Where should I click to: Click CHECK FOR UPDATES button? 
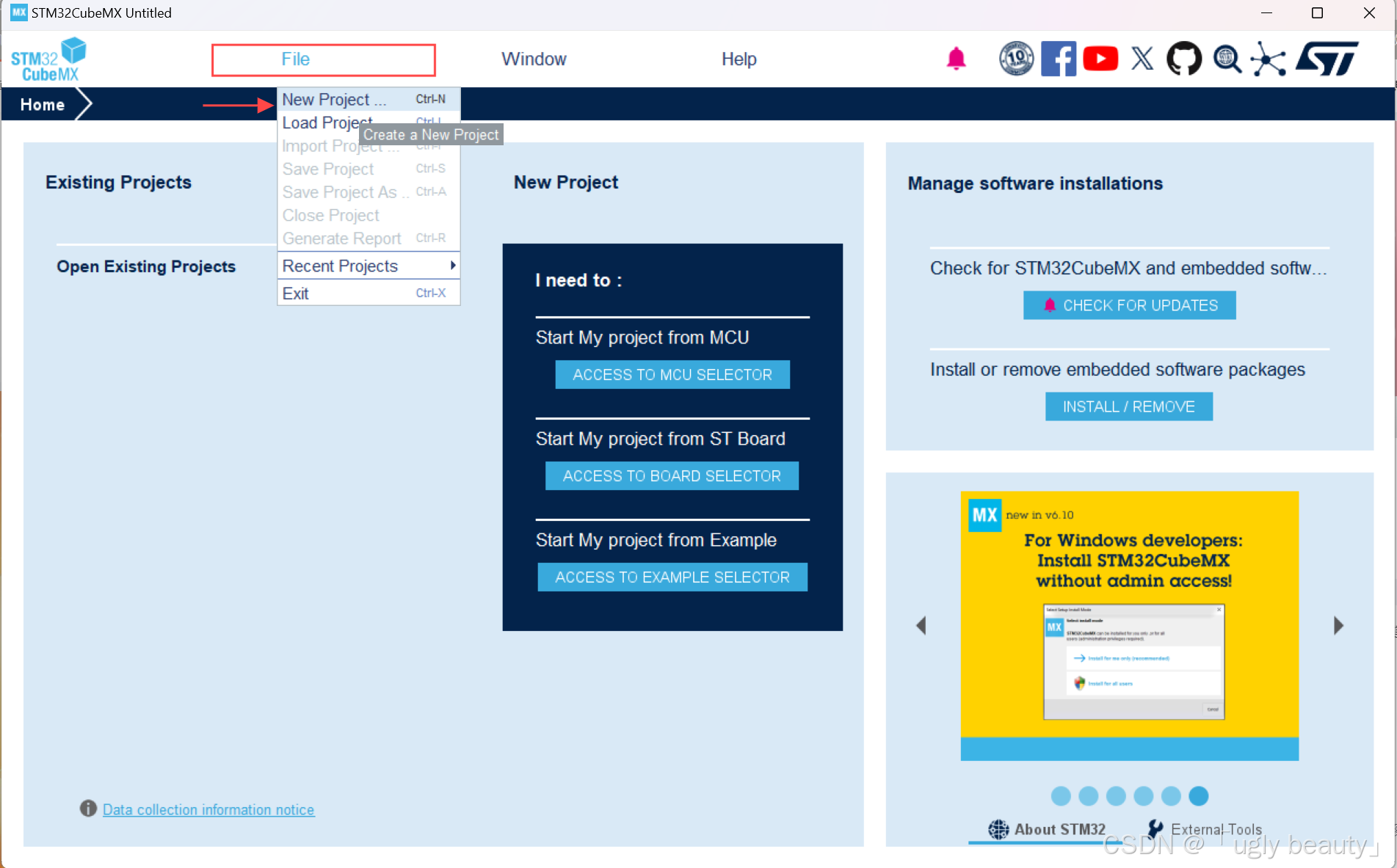pos(1130,306)
